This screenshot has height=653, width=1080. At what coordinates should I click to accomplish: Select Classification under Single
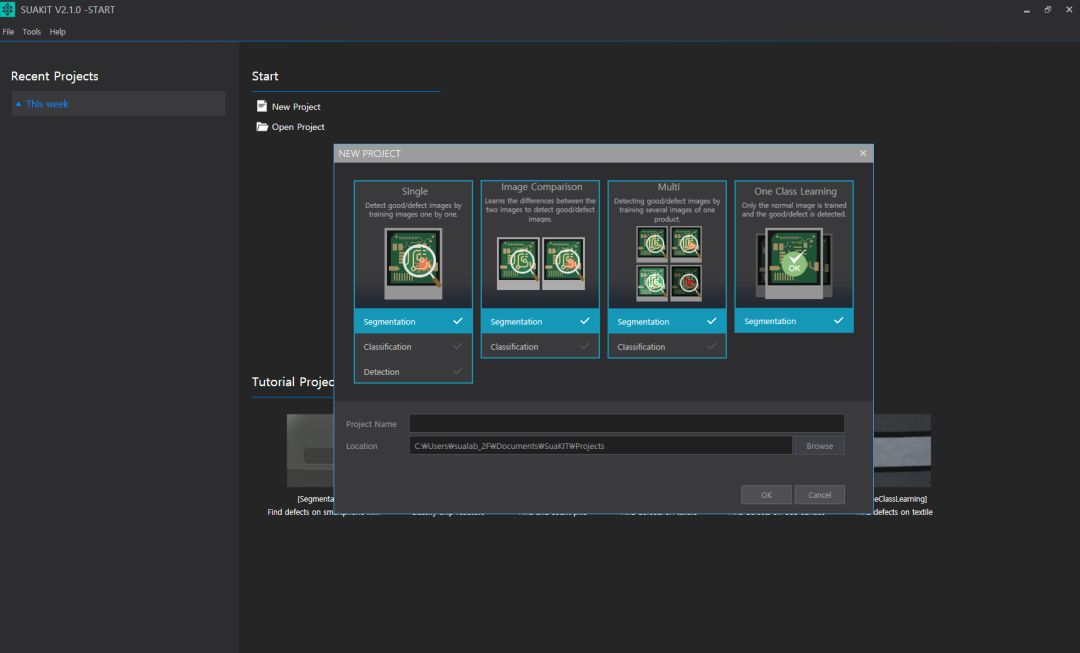[413, 346]
